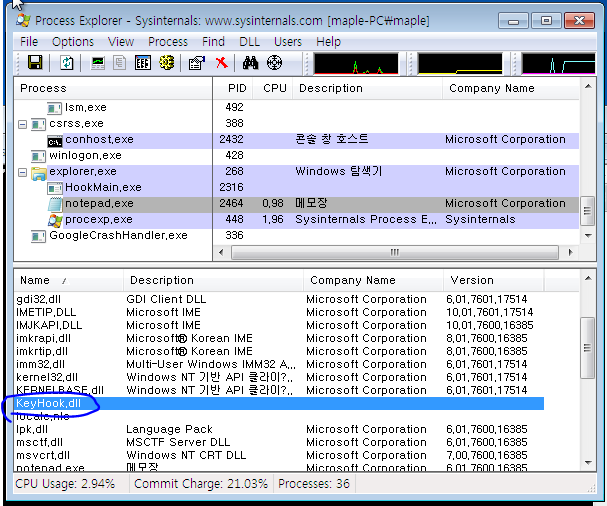This screenshot has height=506, width=607.
Task: Click the Refresh Now toolbar icon
Action: coord(67,63)
